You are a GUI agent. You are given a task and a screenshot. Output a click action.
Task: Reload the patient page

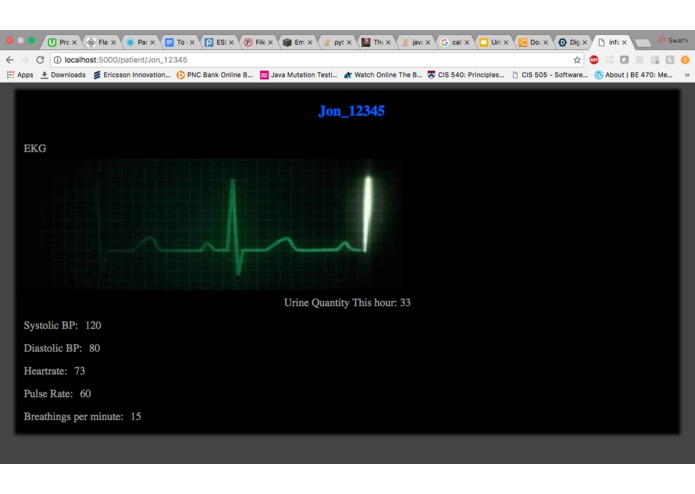[40, 60]
